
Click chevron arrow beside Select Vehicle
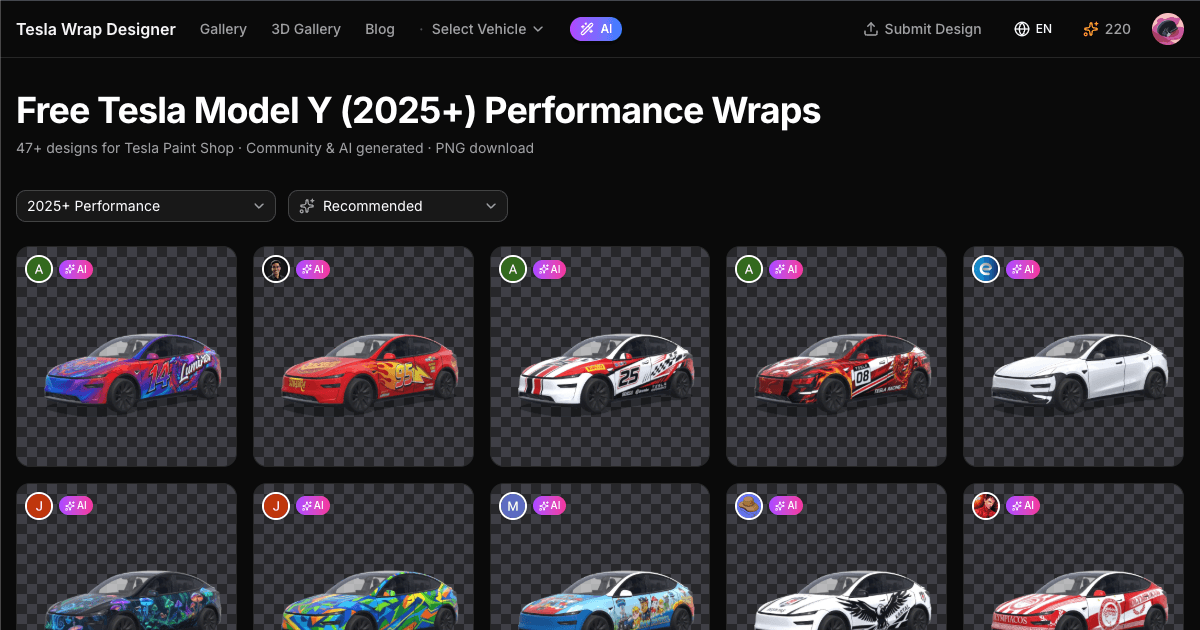(x=538, y=29)
